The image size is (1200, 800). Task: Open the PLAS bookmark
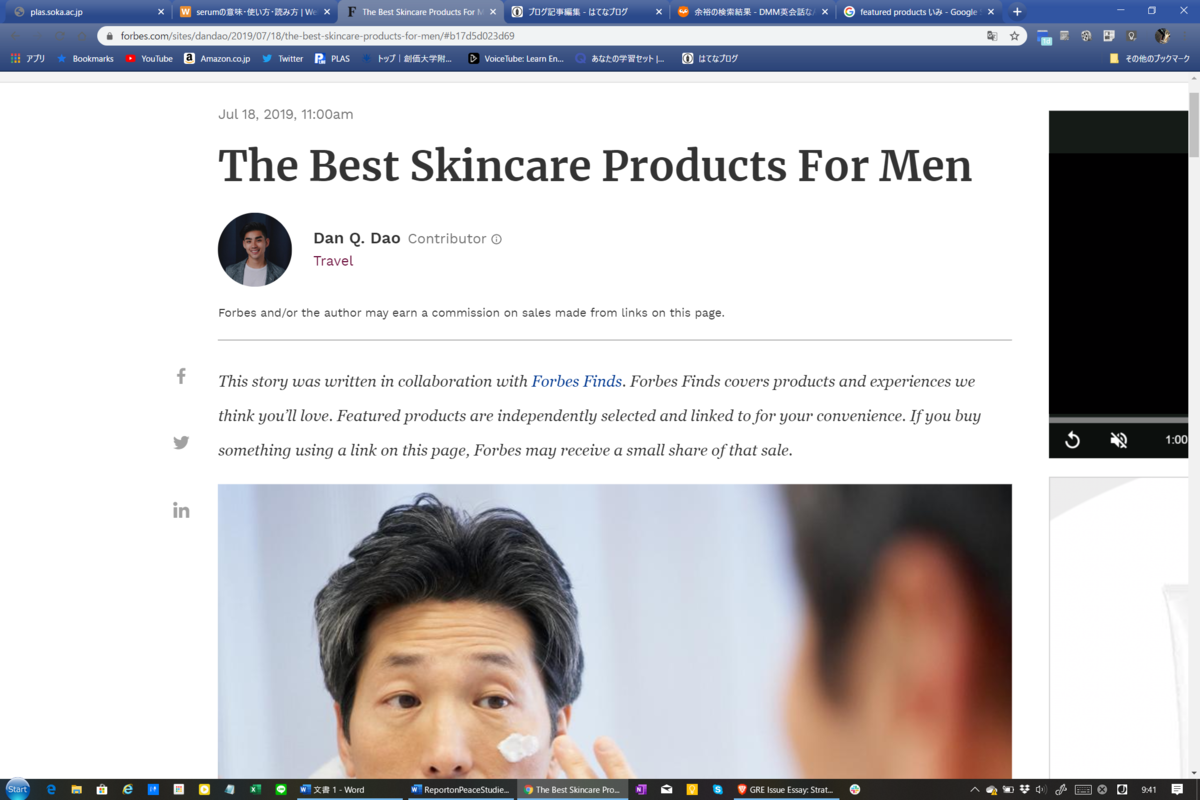click(x=332, y=59)
